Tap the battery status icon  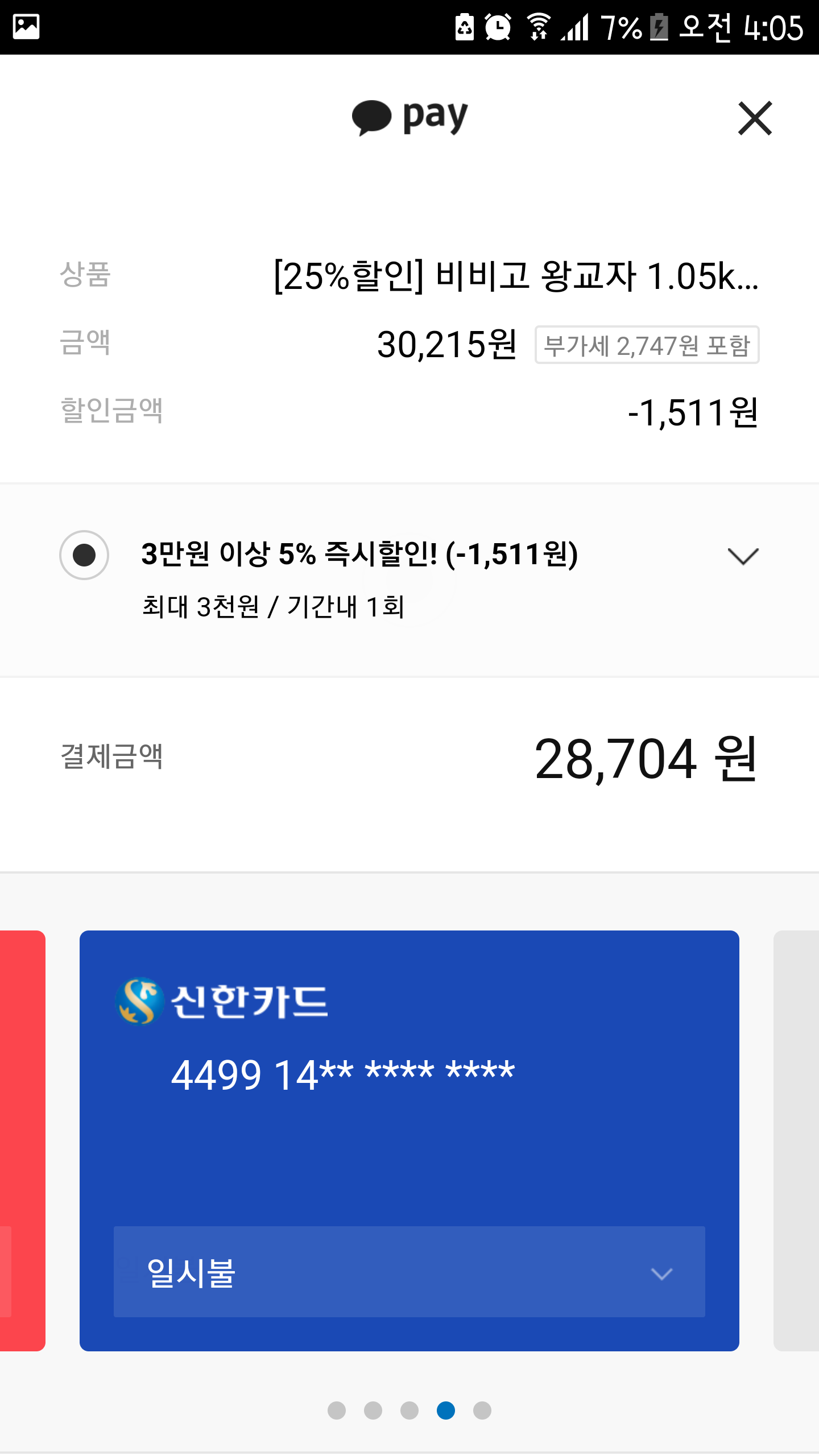pyautogui.click(x=659, y=27)
